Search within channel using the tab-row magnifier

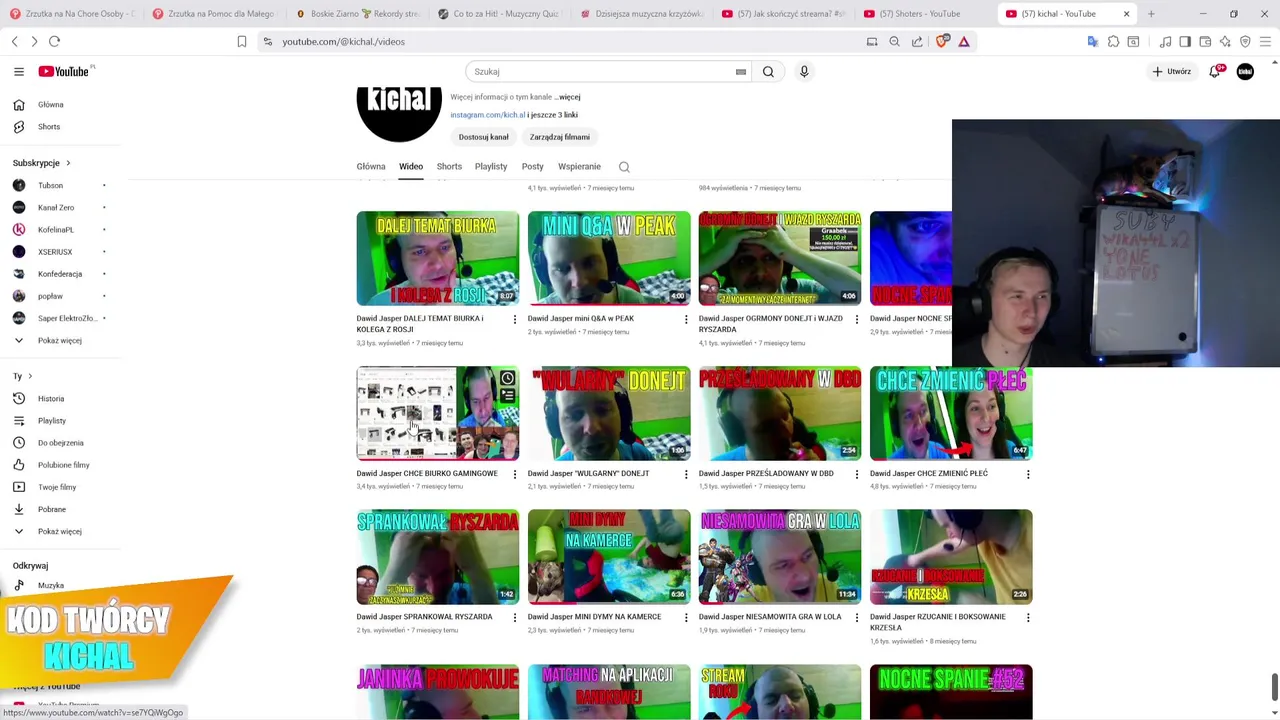tap(624, 167)
